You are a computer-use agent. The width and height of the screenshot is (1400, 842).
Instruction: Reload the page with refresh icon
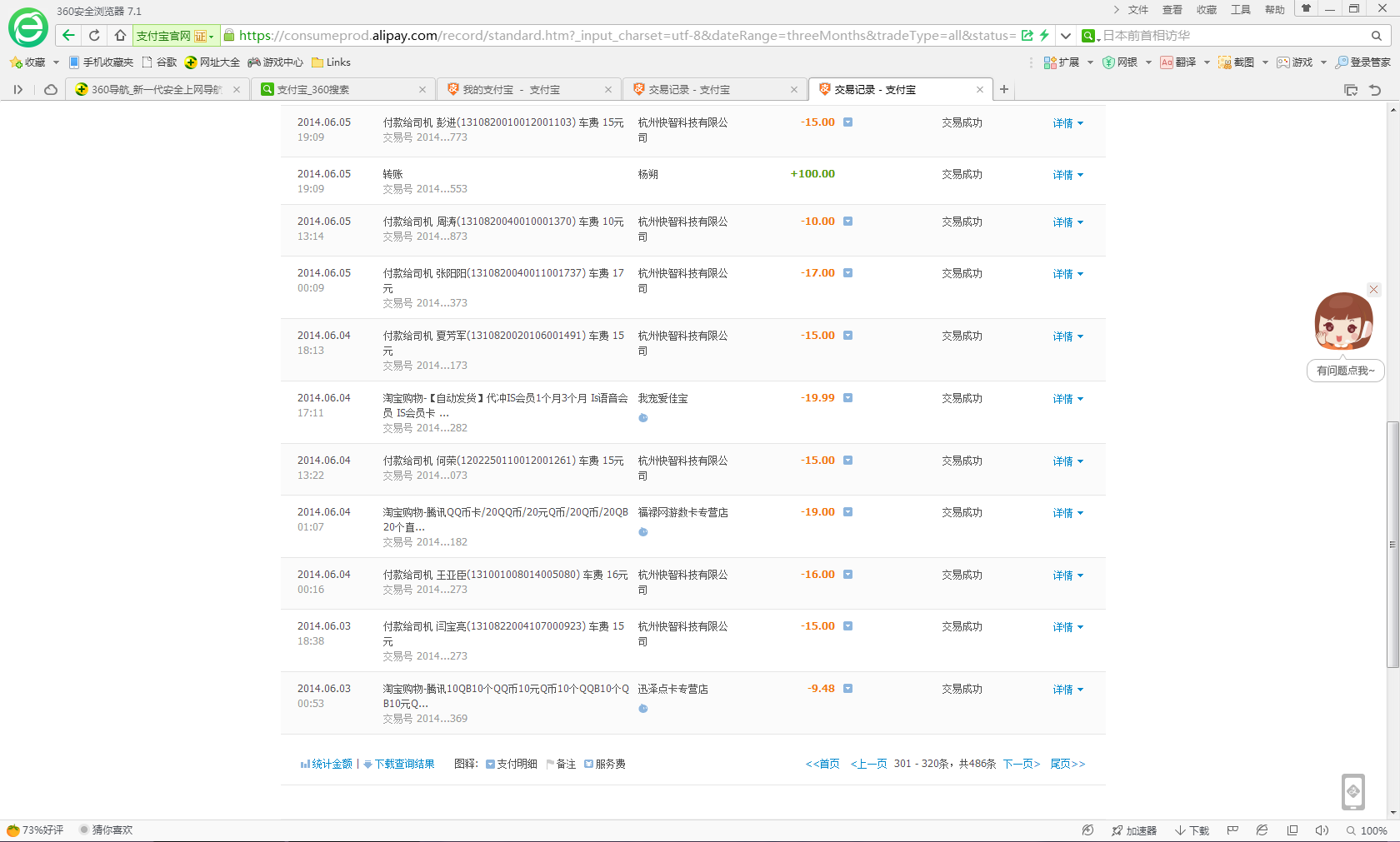94,36
